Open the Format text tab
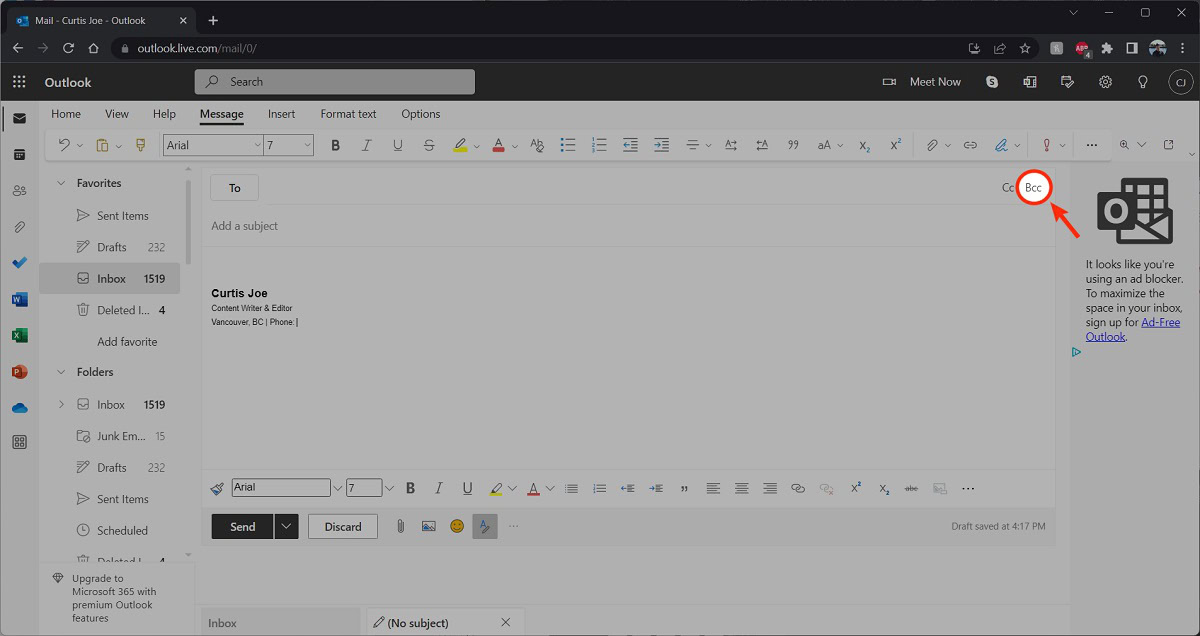The height and width of the screenshot is (636, 1200). pos(348,114)
